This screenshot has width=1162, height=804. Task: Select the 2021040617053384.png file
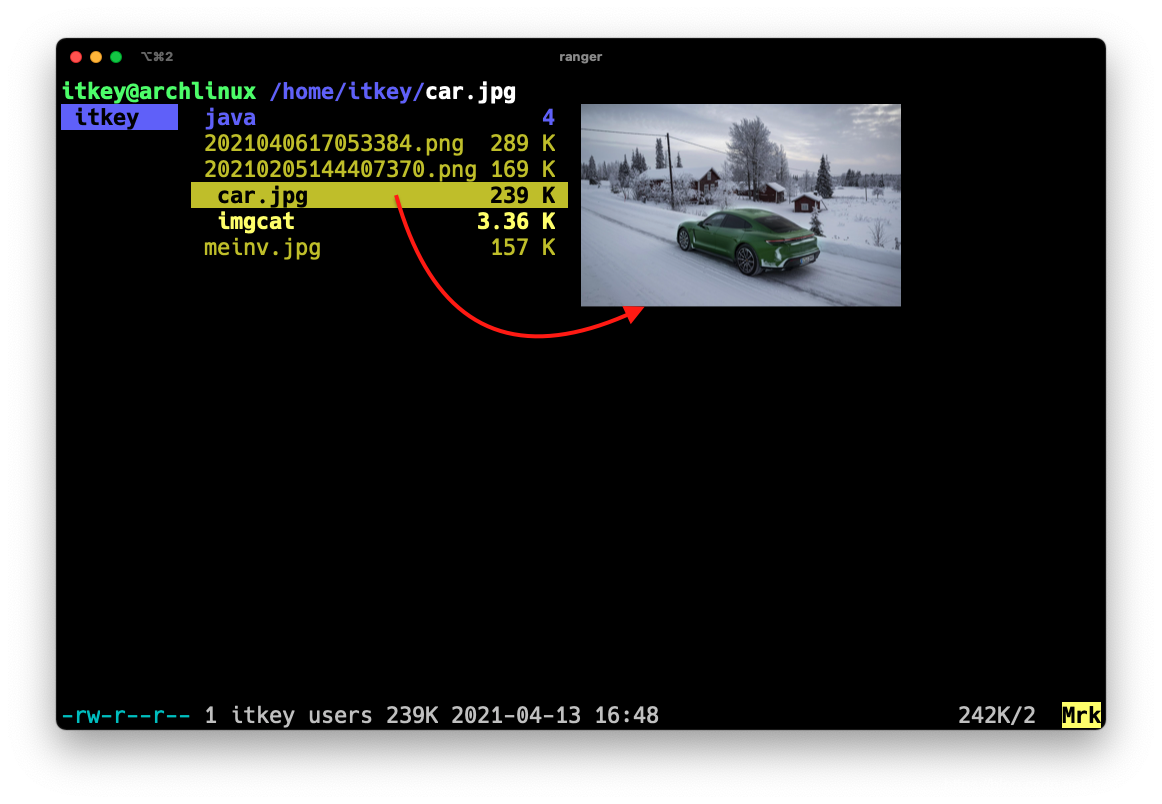333,144
